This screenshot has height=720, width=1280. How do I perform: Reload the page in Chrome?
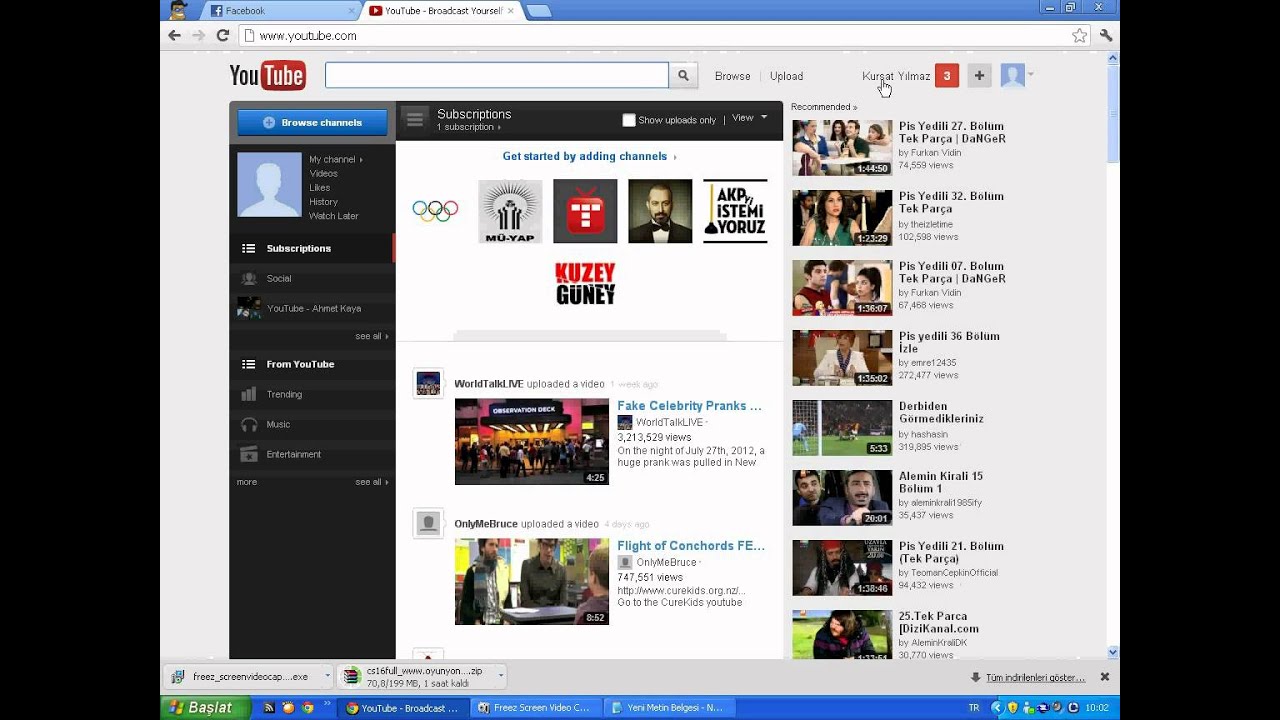pos(222,35)
